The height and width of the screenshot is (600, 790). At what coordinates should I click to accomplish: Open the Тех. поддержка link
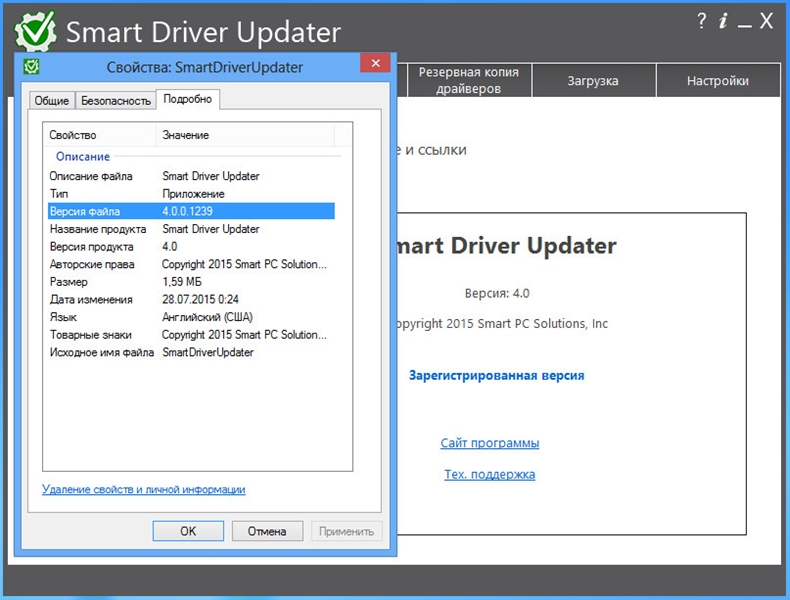tap(490, 474)
